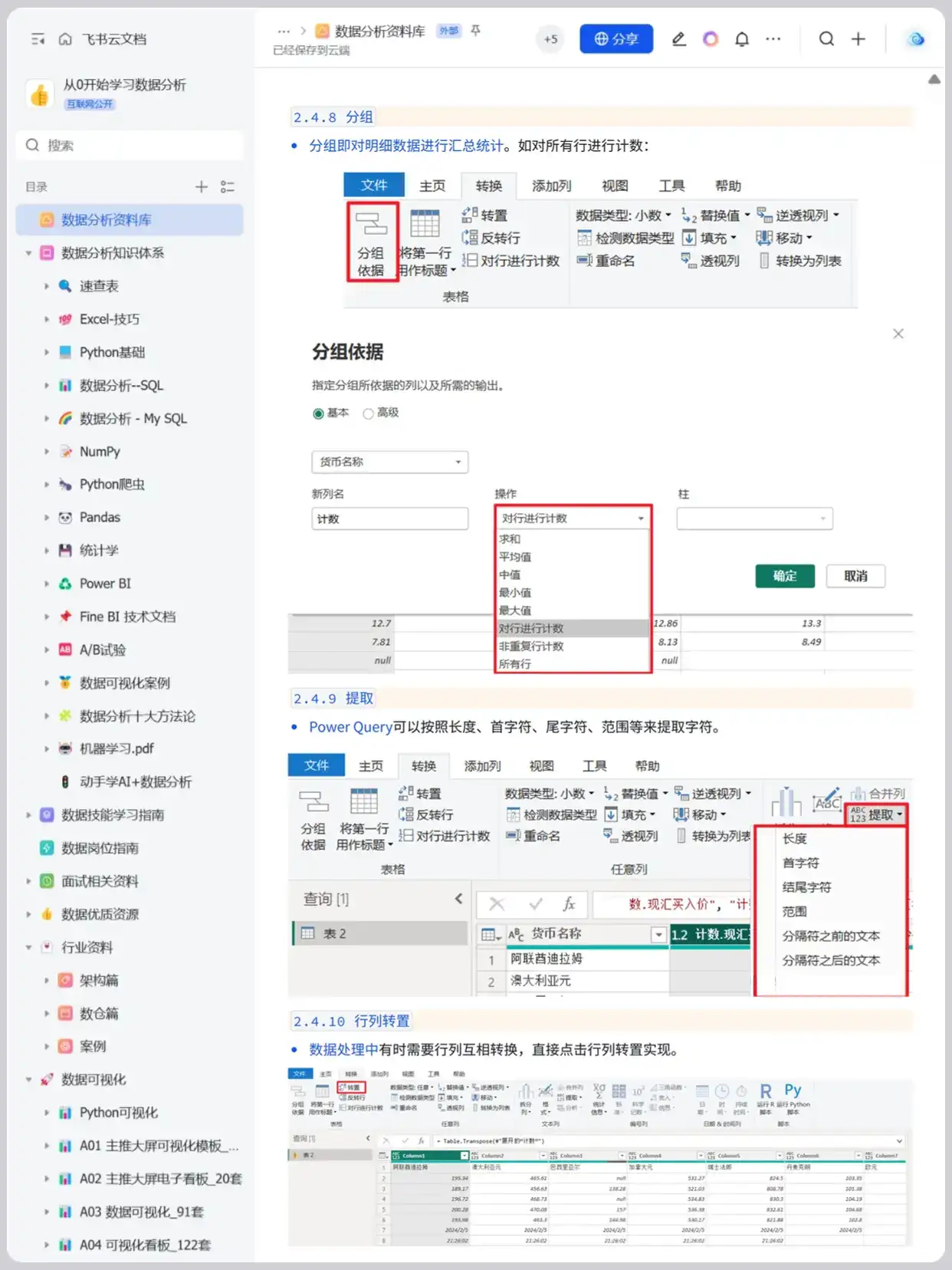Click the 提取 dropdown screenshot image
The image size is (952, 1270).
(601, 874)
